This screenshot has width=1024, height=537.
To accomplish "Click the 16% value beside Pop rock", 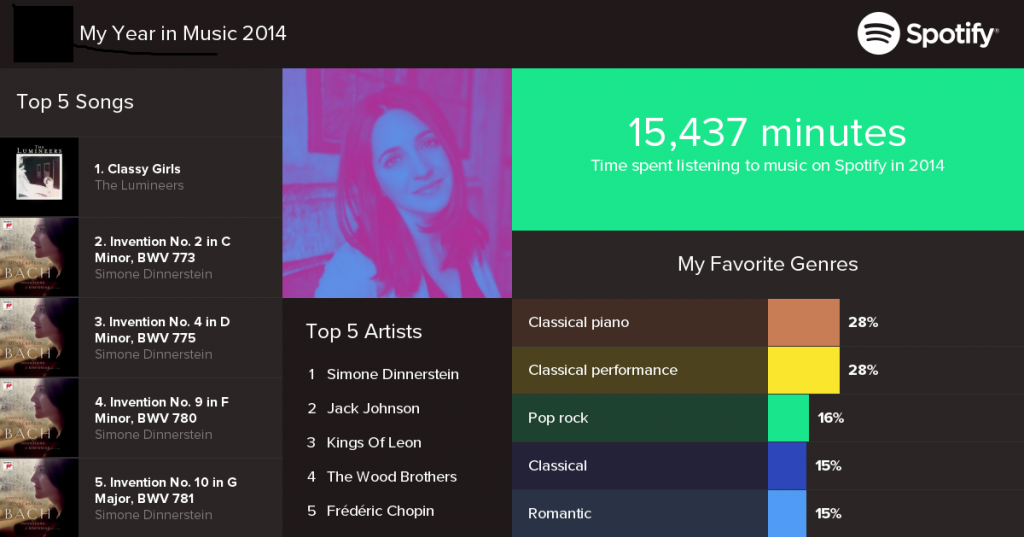I will tap(831, 418).
